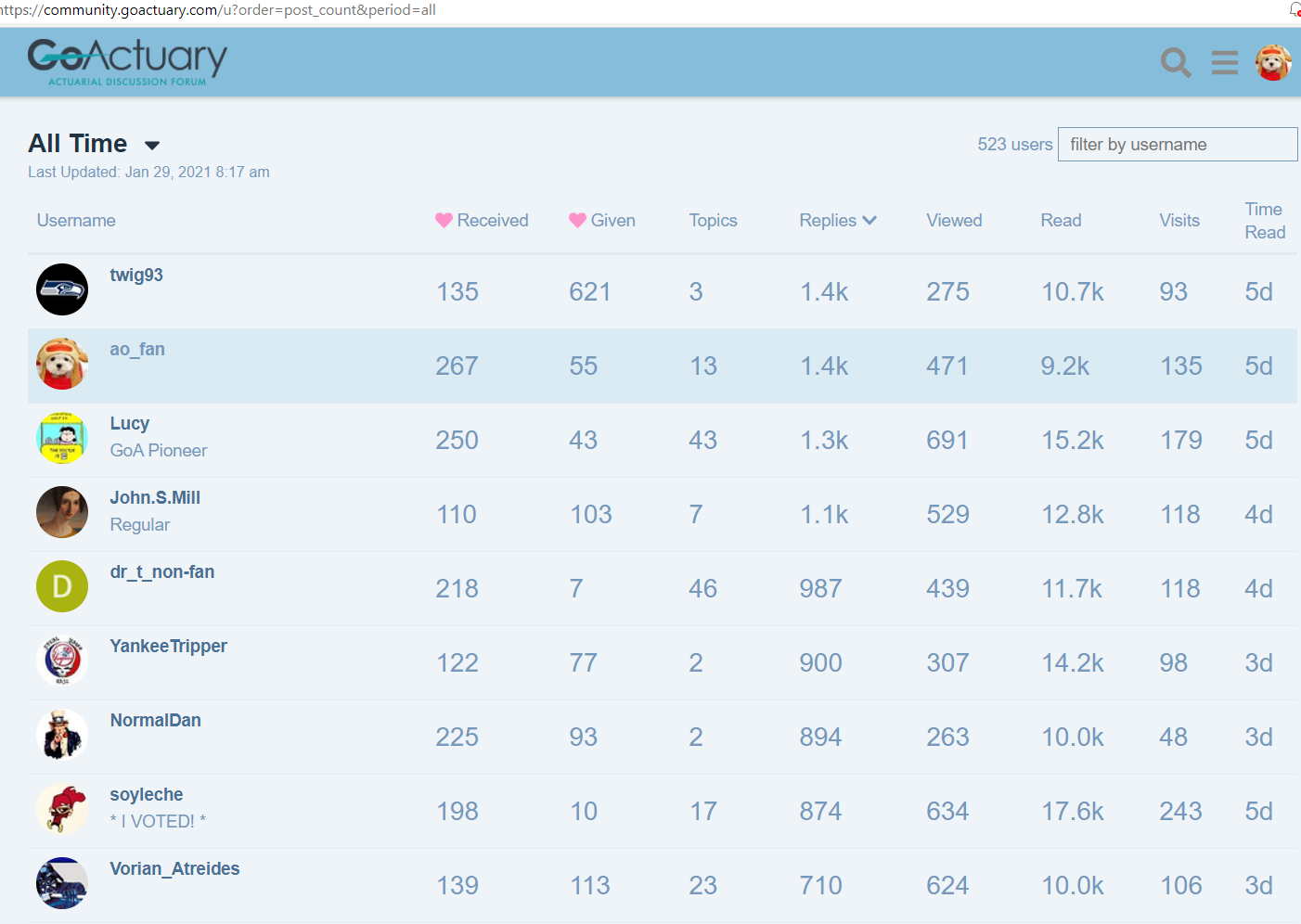
Task: Focus the filter by username field
Action: [1178, 145]
